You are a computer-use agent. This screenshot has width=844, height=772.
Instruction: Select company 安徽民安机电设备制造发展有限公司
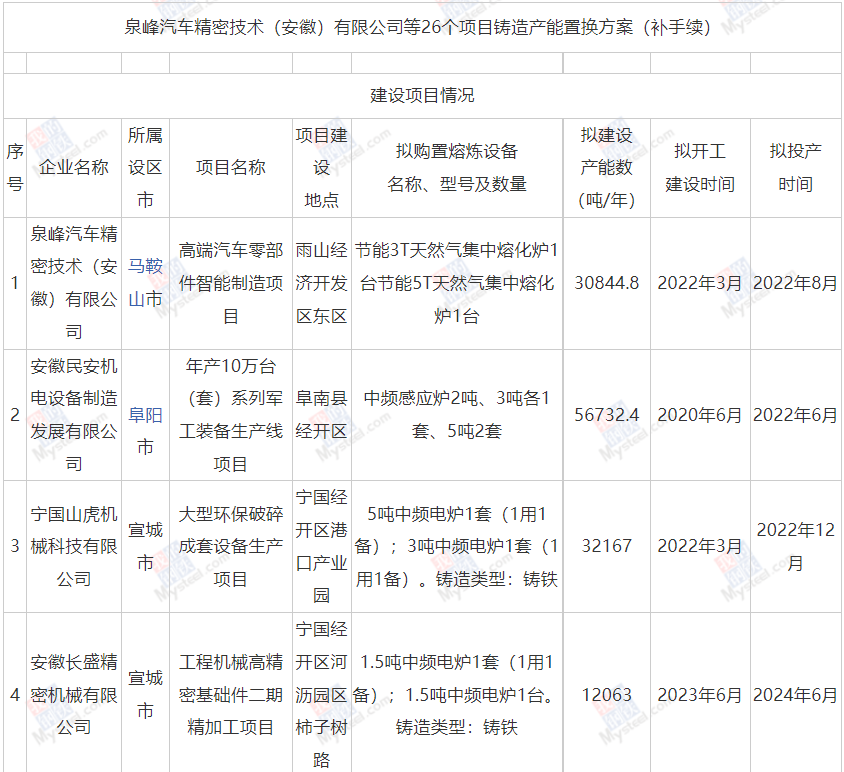(74, 415)
